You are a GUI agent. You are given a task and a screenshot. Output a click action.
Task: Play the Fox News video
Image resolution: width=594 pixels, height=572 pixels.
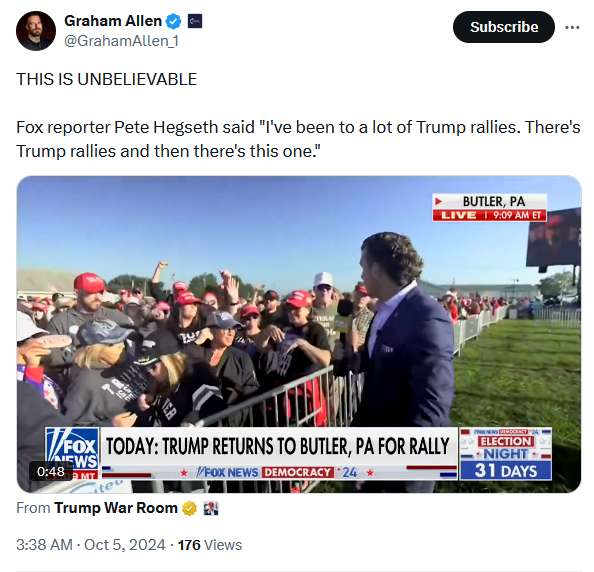[x=299, y=334]
